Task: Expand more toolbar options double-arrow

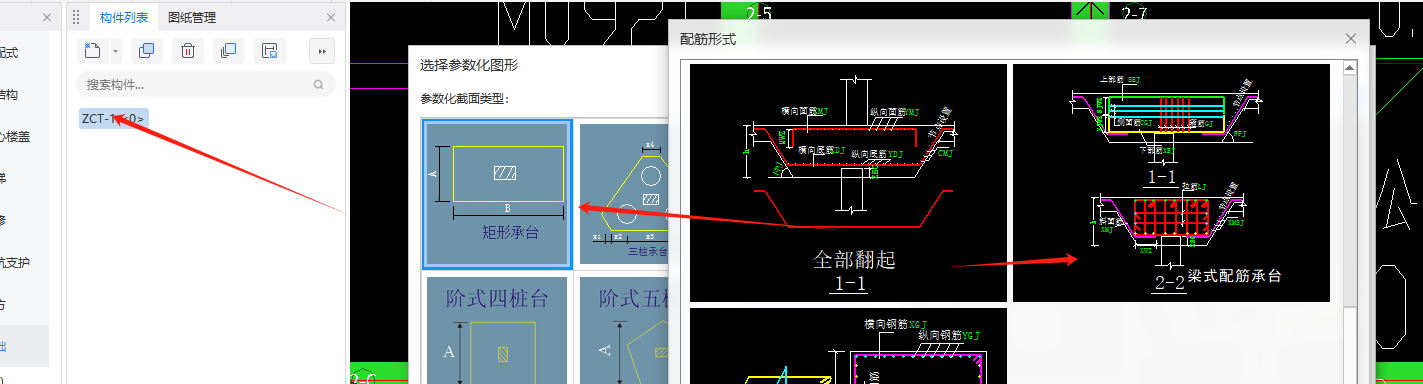Action: 322,51
